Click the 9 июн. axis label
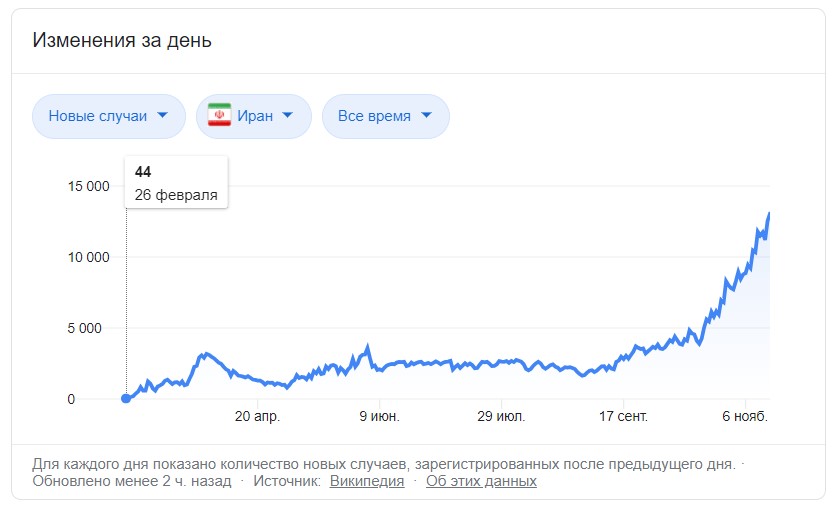The height and width of the screenshot is (511, 838). click(379, 416)
